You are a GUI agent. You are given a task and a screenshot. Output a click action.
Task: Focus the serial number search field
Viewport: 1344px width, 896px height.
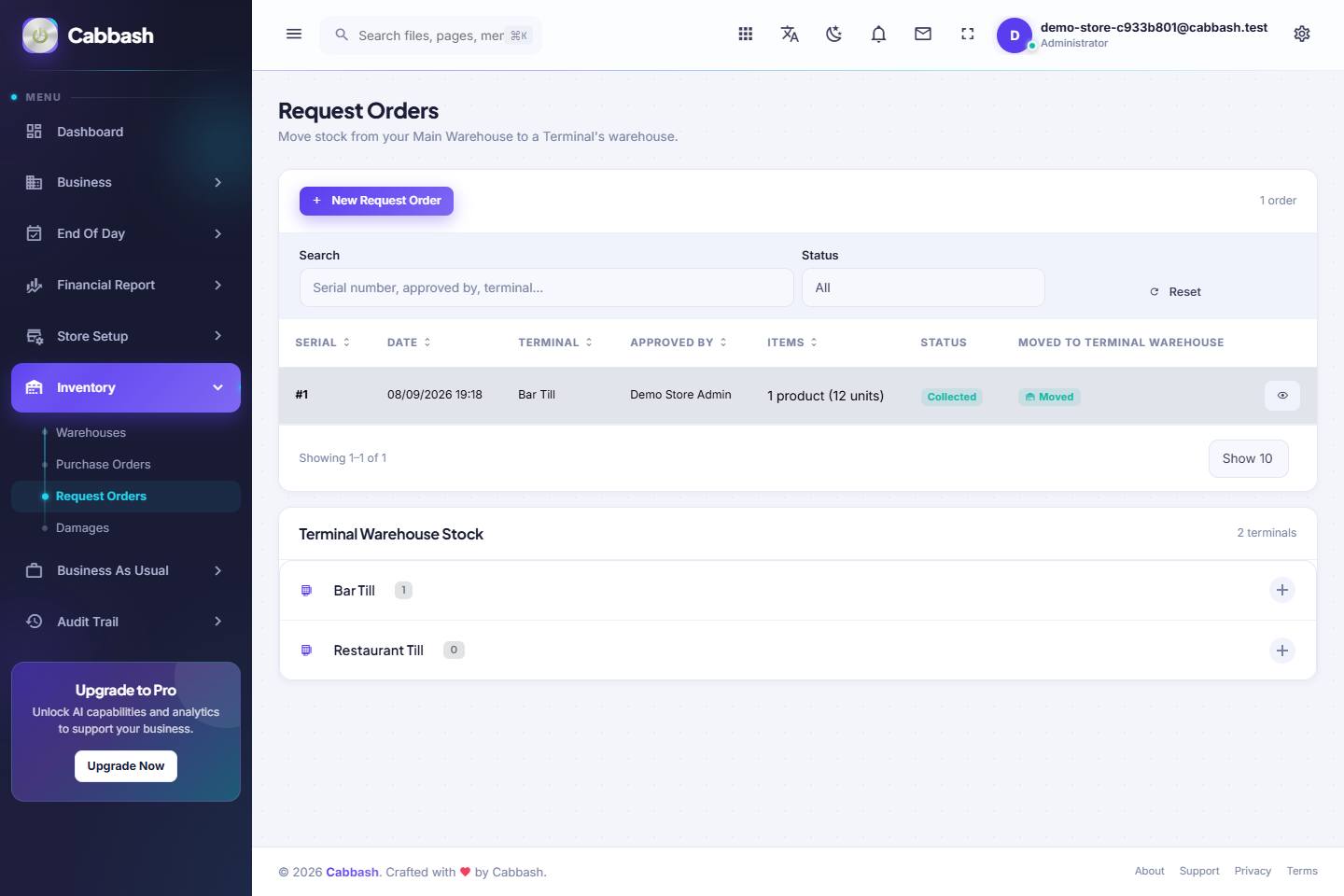546,287
